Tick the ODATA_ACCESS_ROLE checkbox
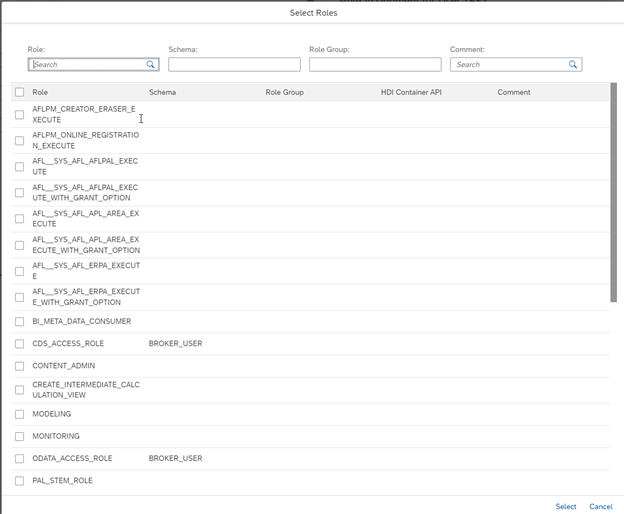This screenshot has width=624, height=514. (20, 459)
